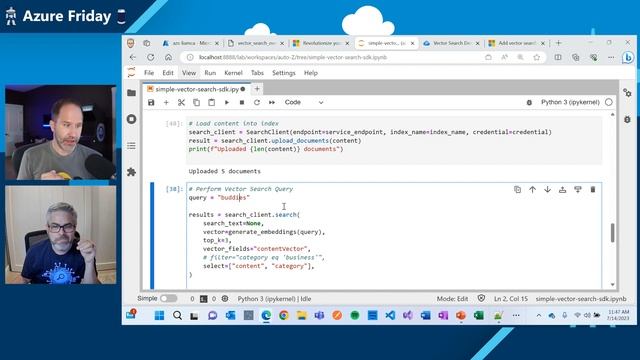Move the active cell down

(547, 189)
